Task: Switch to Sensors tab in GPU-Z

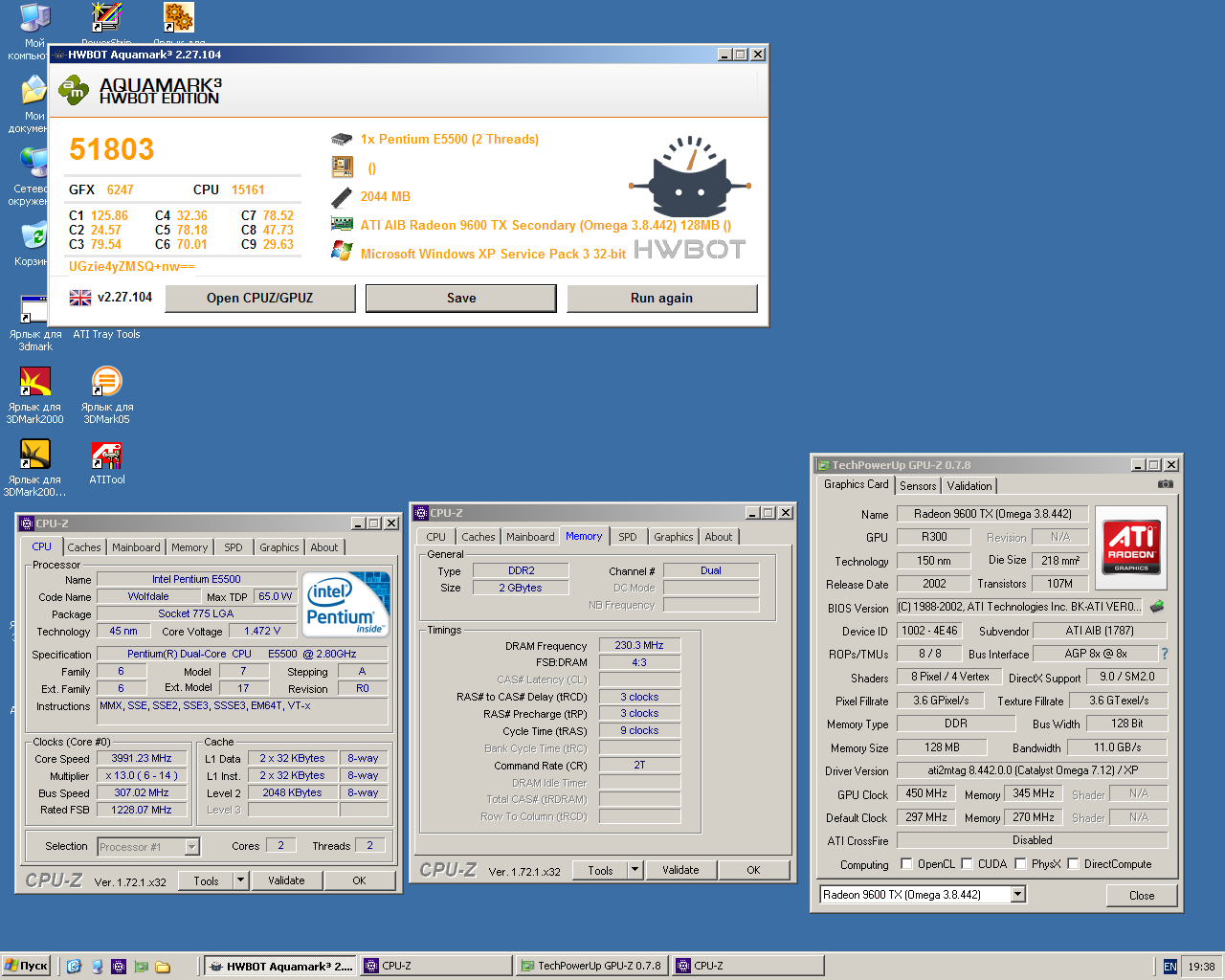Action: click(x=918, y=486)
